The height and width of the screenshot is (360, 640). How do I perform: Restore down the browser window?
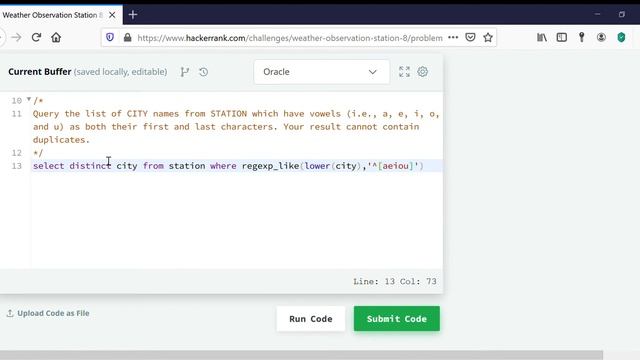(x=622, y=14)
